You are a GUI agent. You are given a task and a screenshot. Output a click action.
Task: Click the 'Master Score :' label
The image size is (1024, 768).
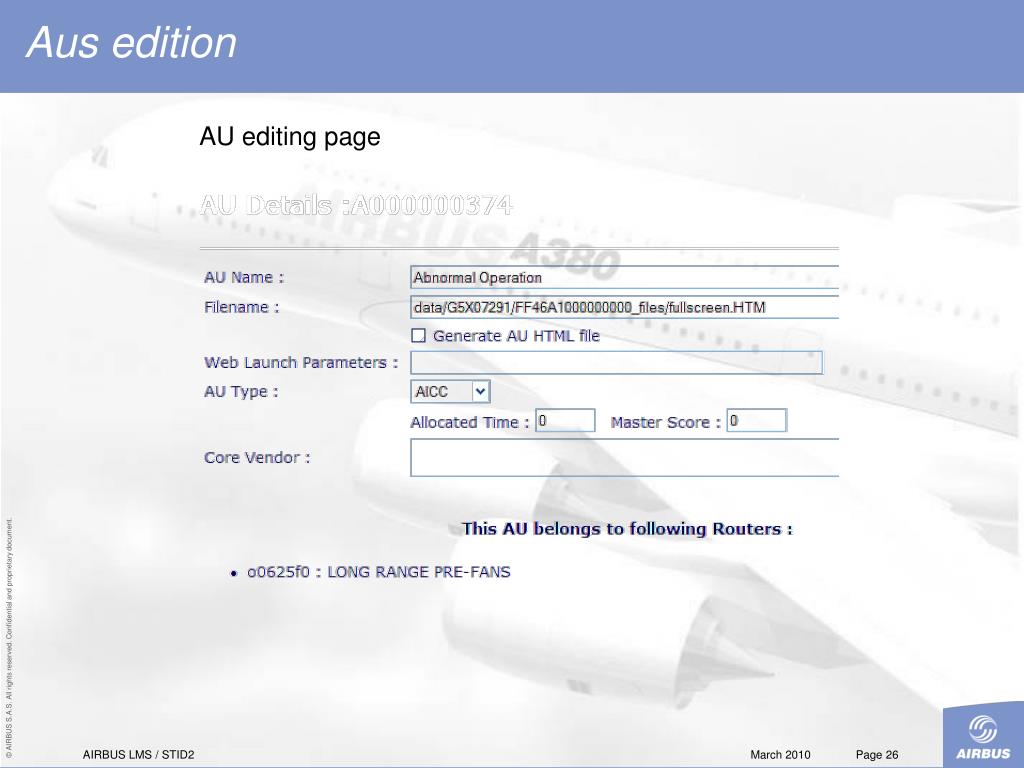665,423
